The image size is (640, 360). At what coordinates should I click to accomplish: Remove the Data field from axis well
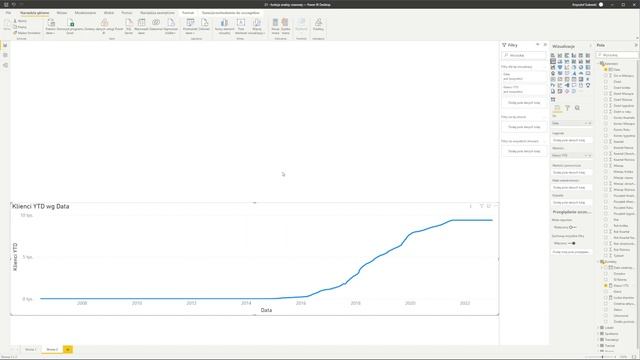(590, 123)
